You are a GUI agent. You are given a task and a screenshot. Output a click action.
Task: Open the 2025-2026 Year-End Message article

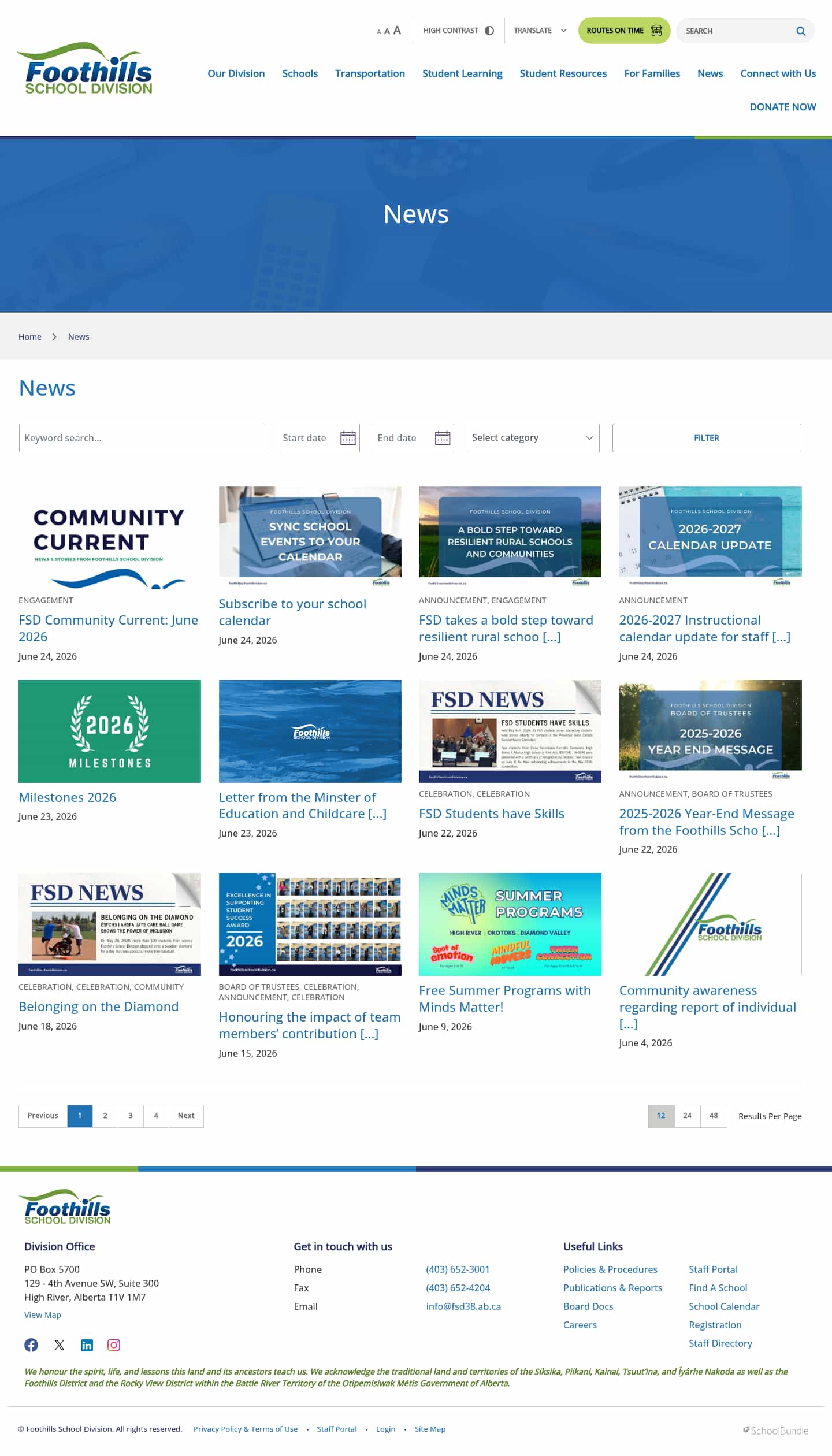(x=707, y=822)
